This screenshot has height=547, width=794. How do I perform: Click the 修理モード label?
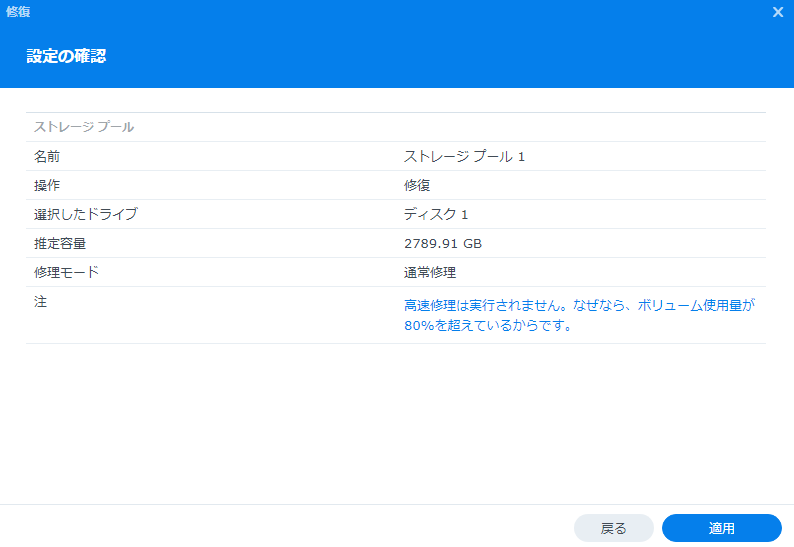[66, 272]
